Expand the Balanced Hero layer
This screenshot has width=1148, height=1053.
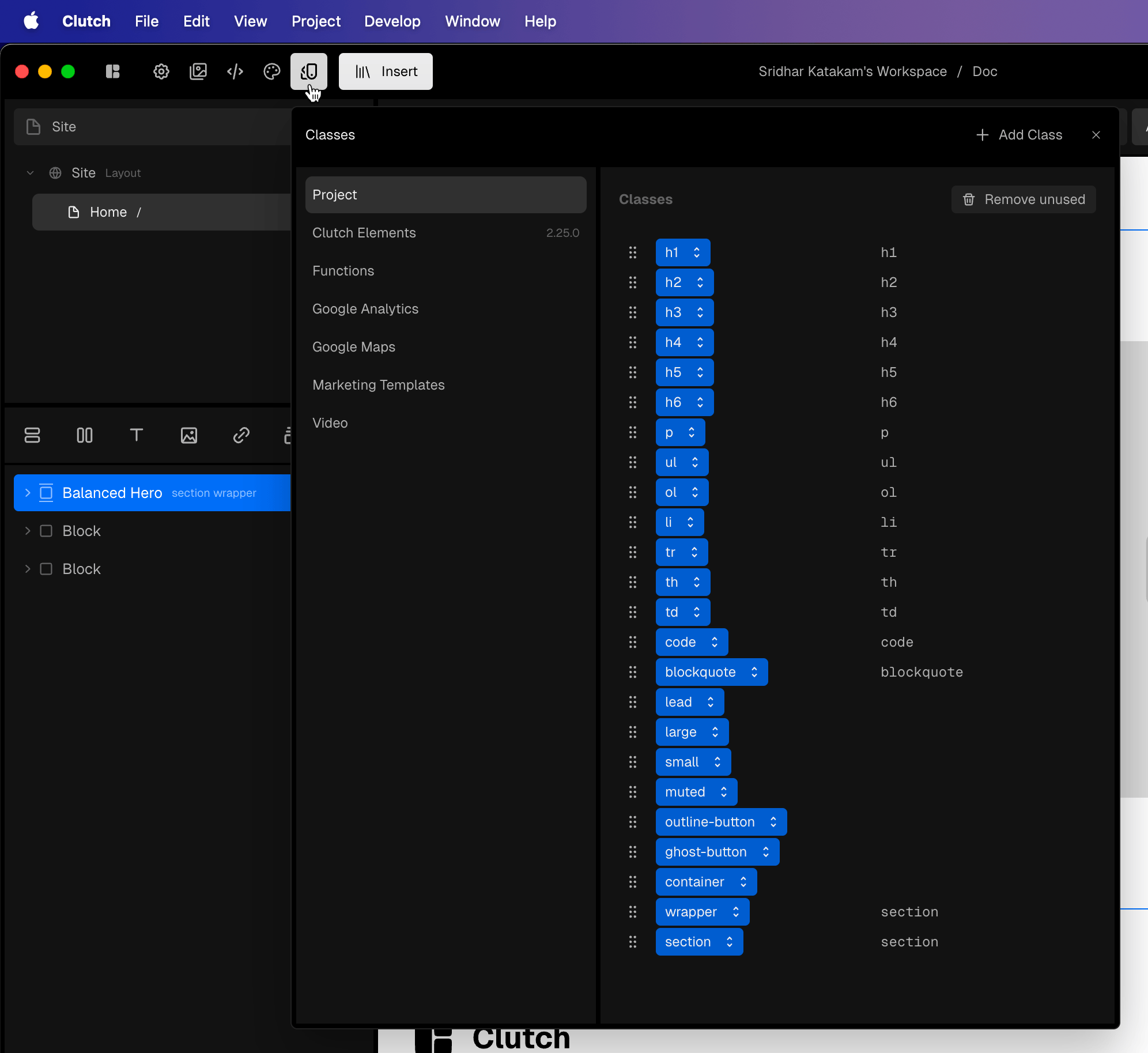pos(28,493)
